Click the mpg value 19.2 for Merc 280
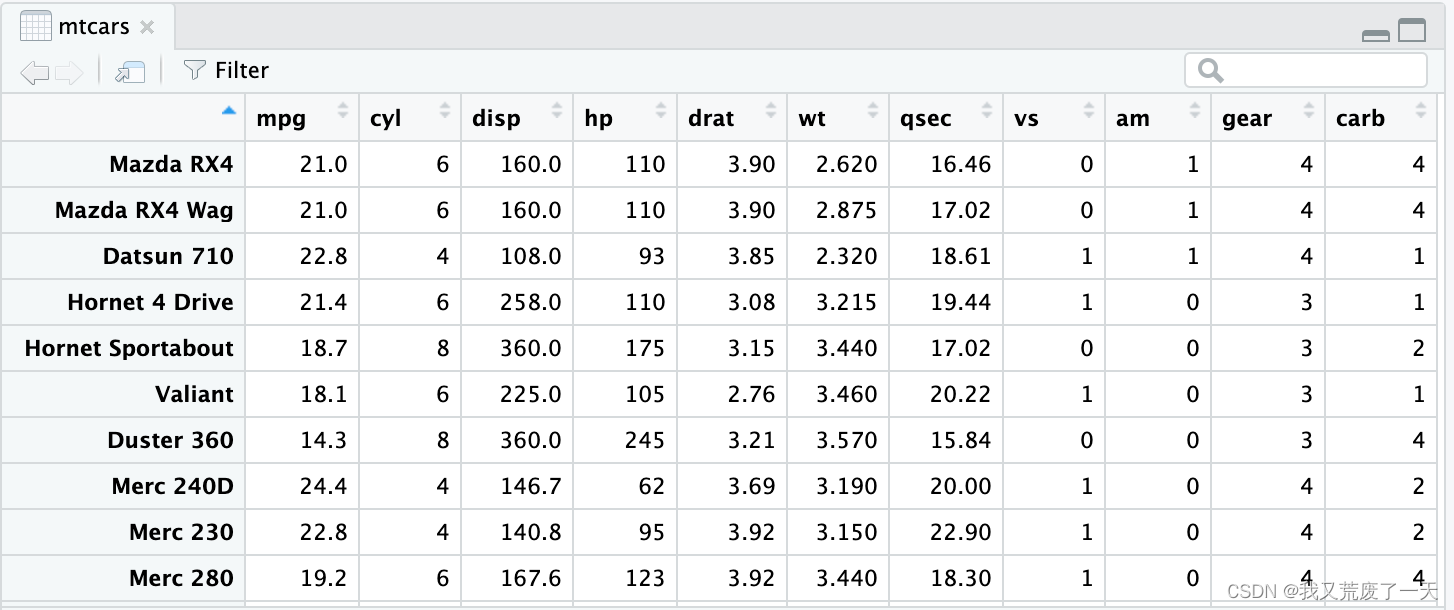This screenshot has height=610, width=1454. [323, 578]
